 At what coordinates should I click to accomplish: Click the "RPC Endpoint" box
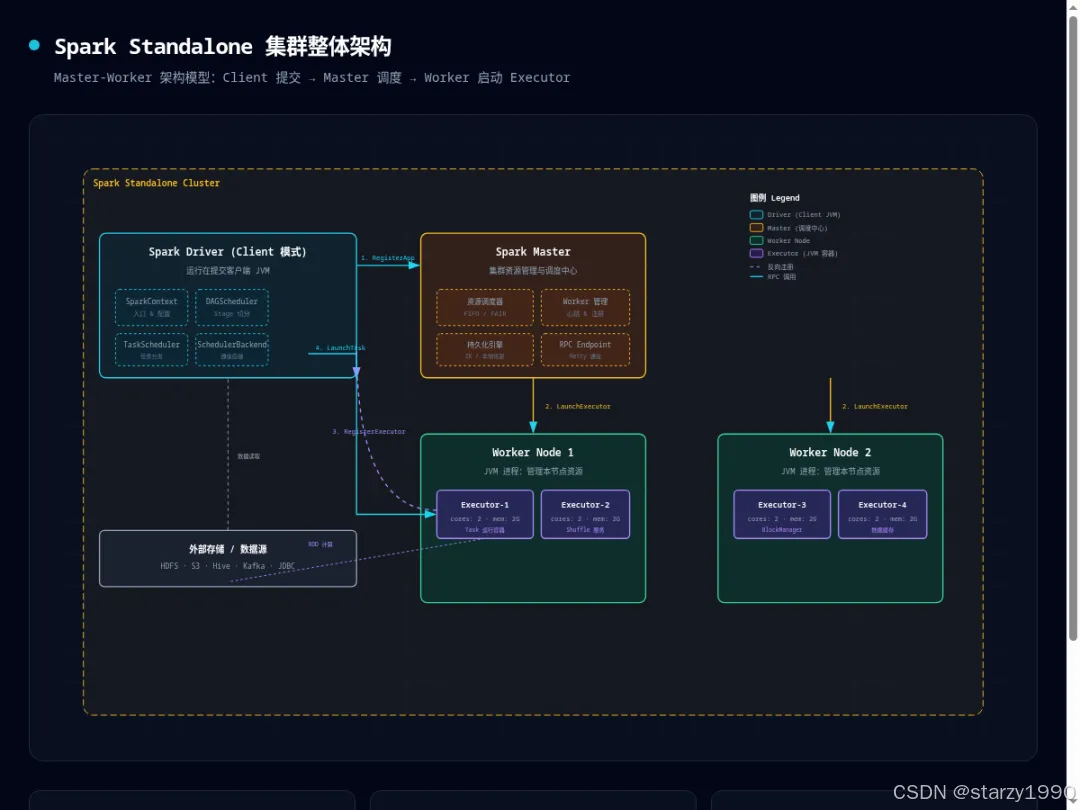coord(585,350)
